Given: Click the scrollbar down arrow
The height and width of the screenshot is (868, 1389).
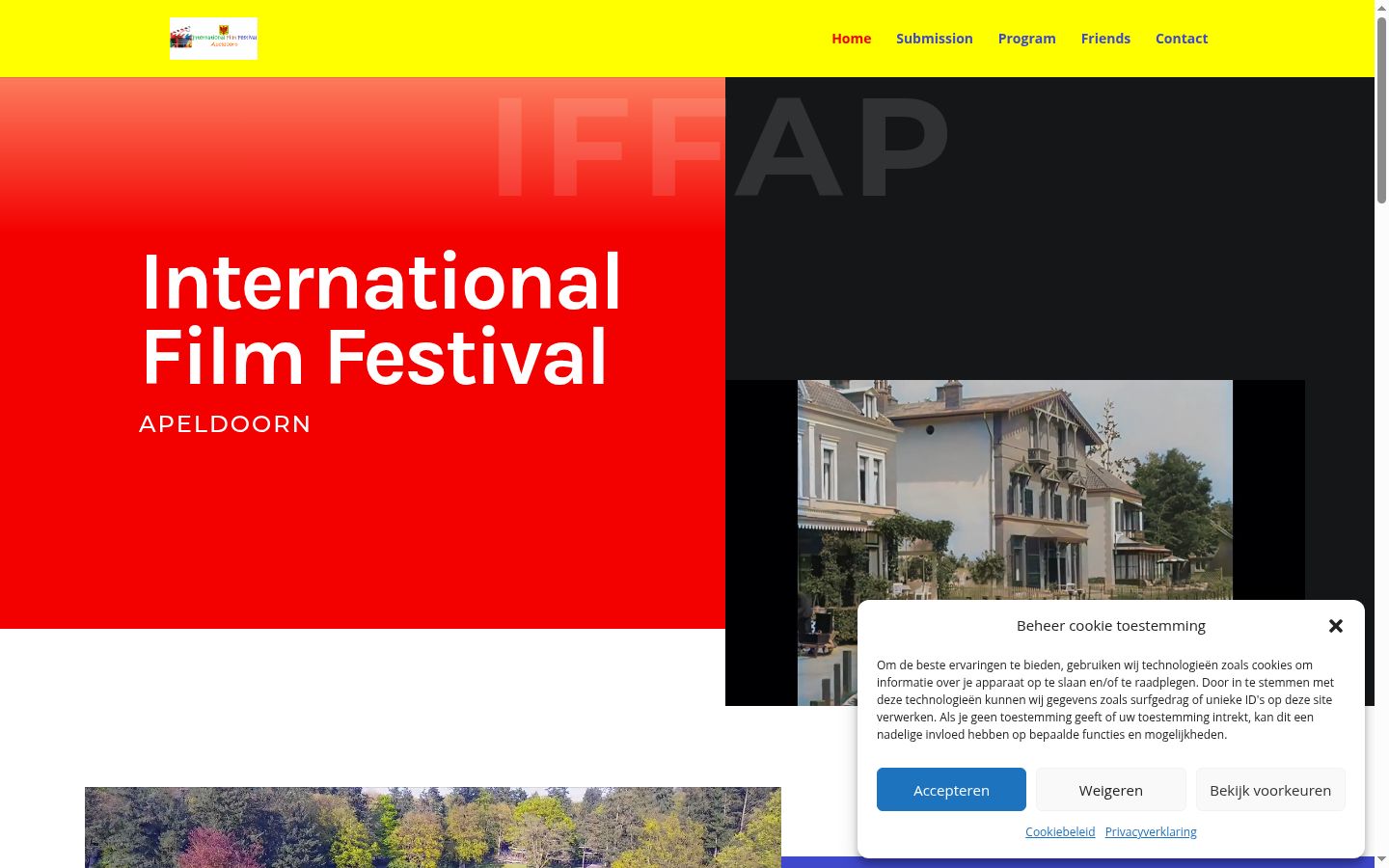Looking at the screenshot, I should coord(1381,859).
